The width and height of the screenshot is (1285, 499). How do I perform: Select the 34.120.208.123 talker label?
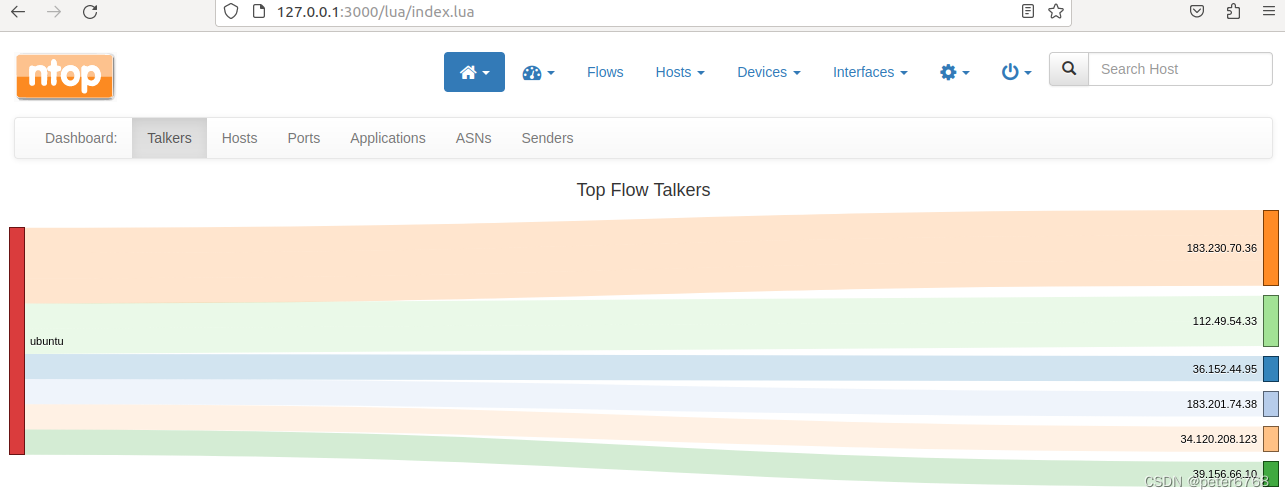(1218, 439)
